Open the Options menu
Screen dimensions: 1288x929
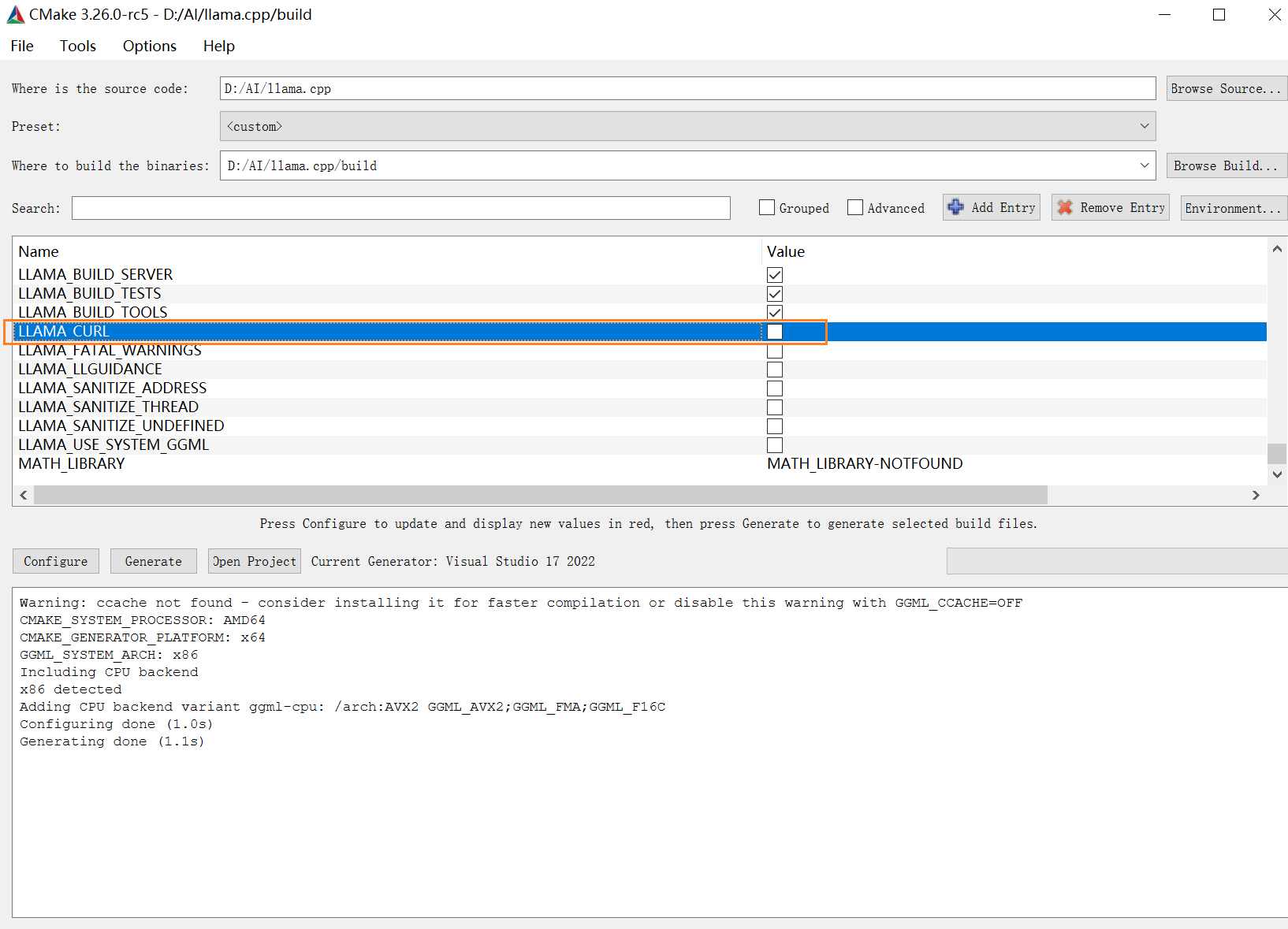pos(150,46)
